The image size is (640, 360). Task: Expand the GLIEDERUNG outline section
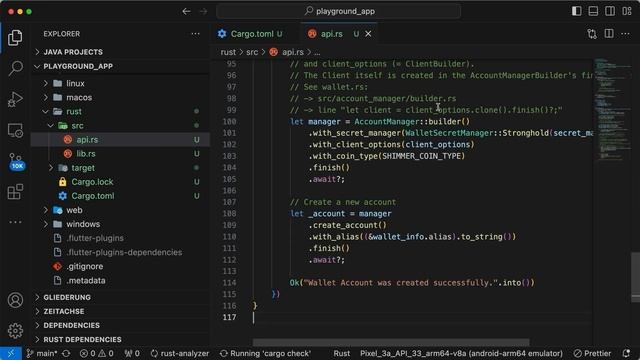[x=120, y=297]
